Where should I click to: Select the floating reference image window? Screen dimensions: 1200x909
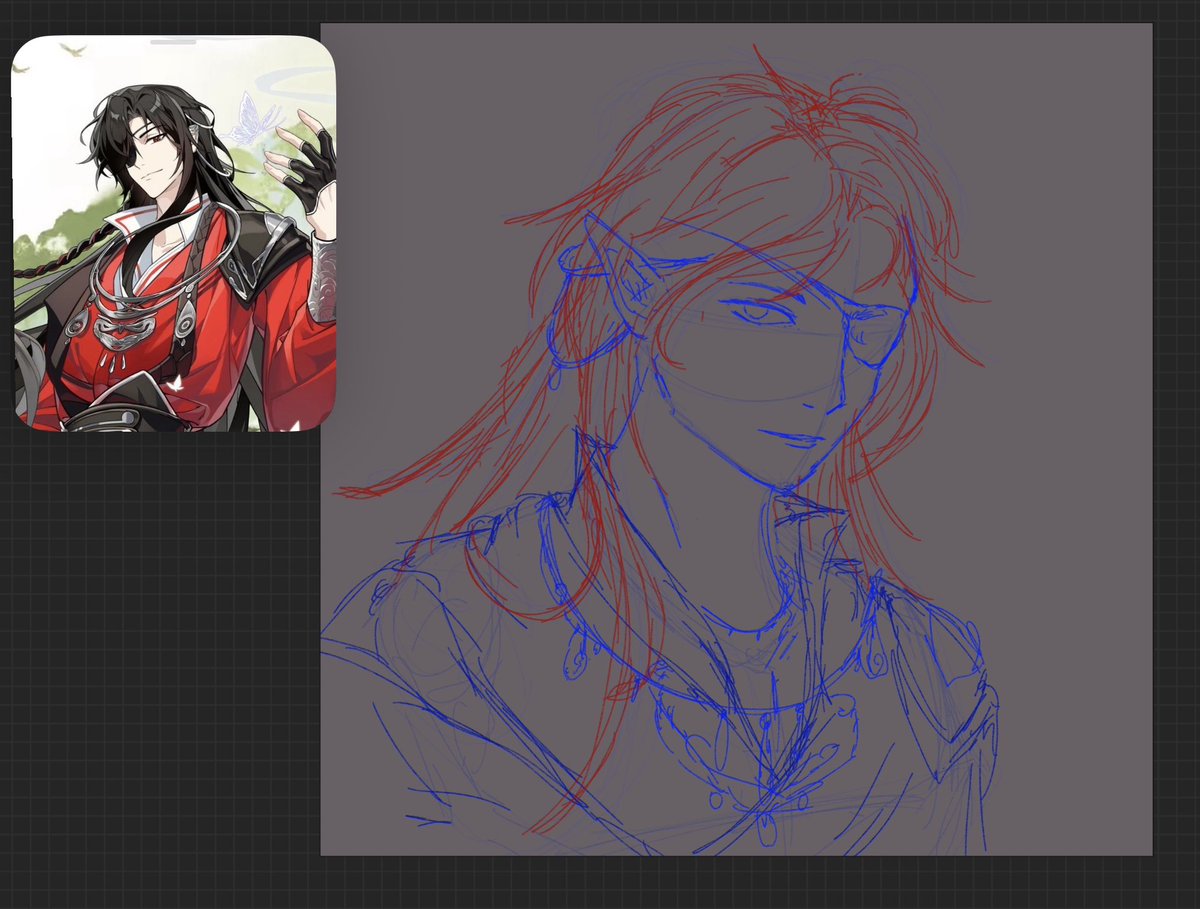[174, 234]
